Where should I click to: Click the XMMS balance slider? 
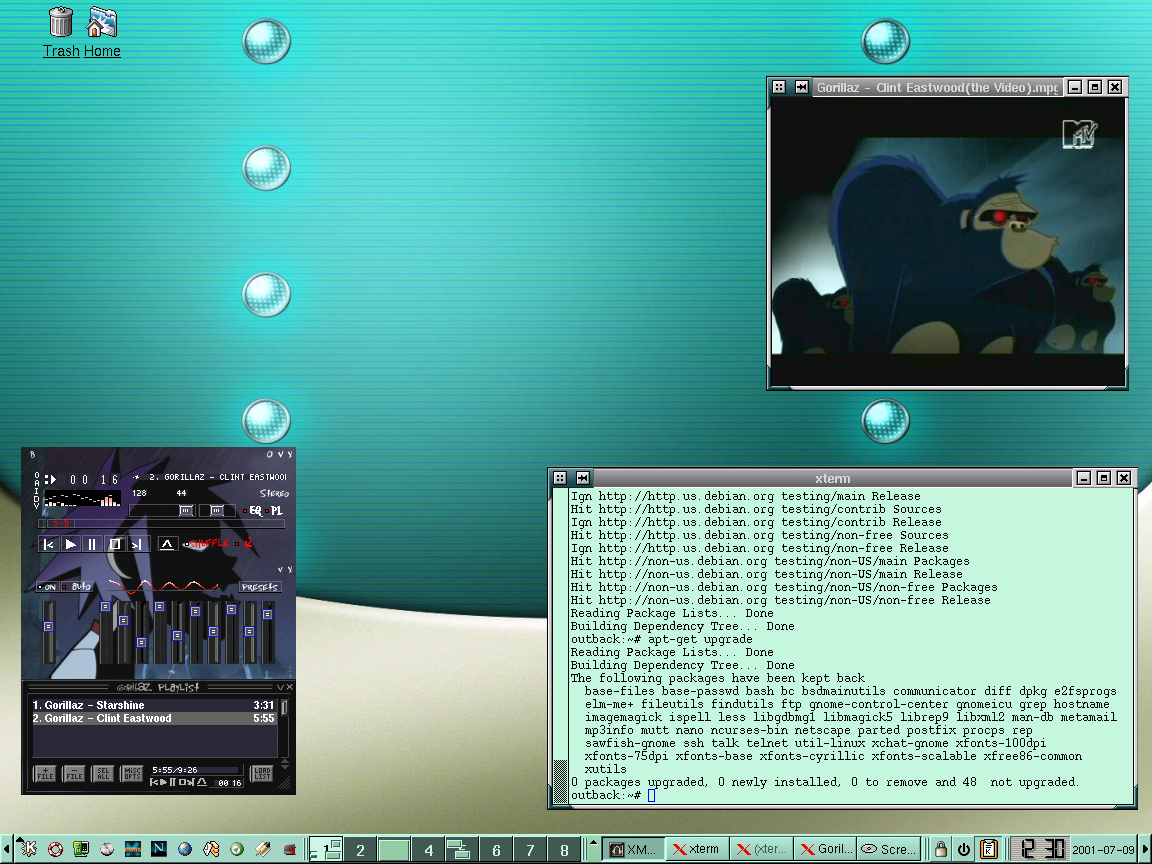(219, 511)
